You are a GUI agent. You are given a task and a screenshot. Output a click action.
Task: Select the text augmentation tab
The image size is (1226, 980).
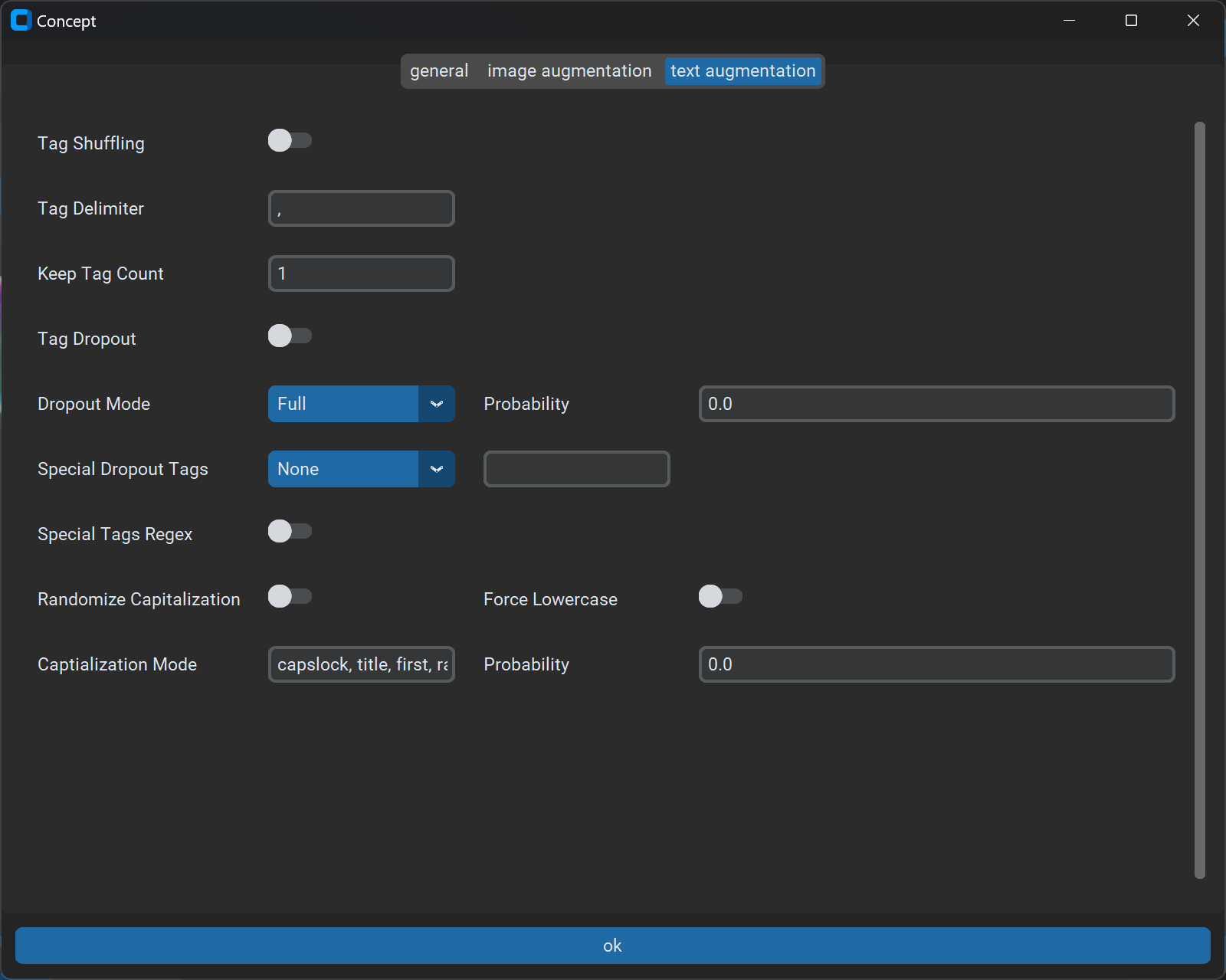(x=742, y=71)
